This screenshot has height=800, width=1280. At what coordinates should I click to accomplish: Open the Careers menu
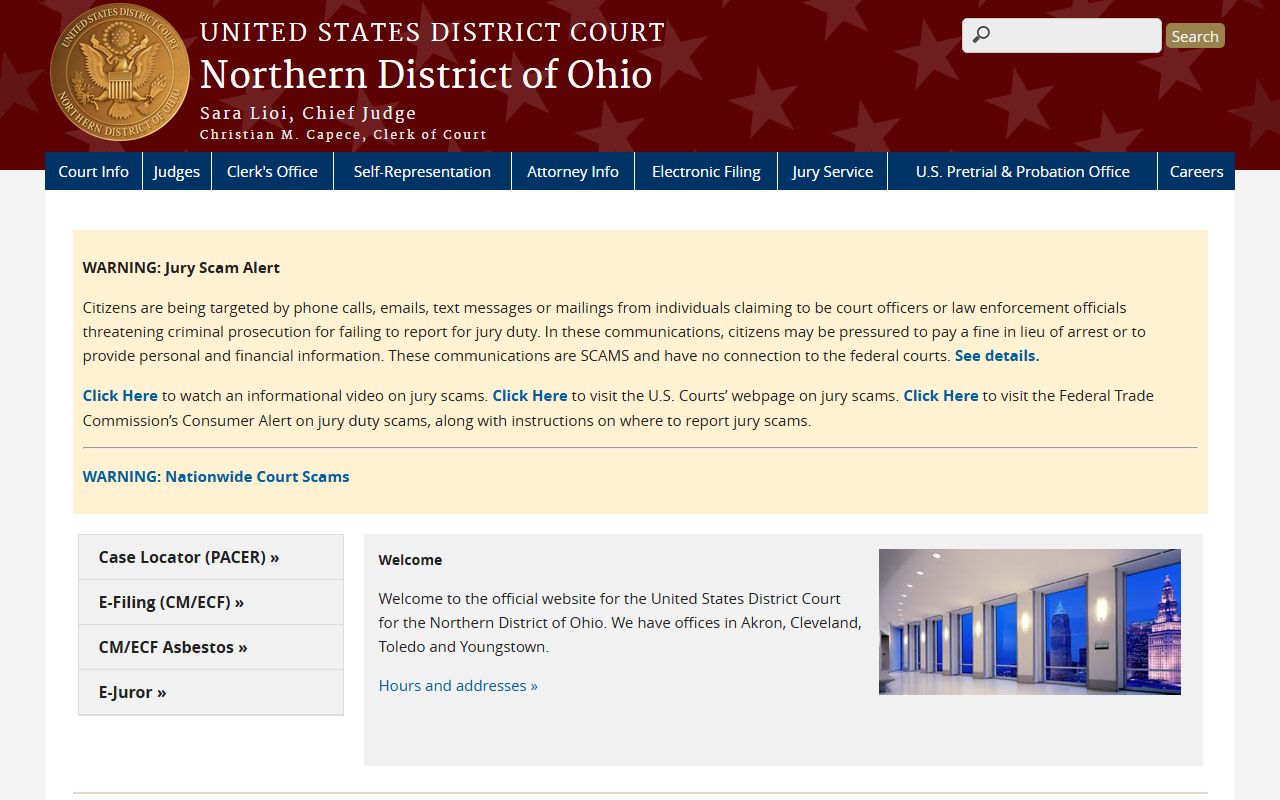1196,171
